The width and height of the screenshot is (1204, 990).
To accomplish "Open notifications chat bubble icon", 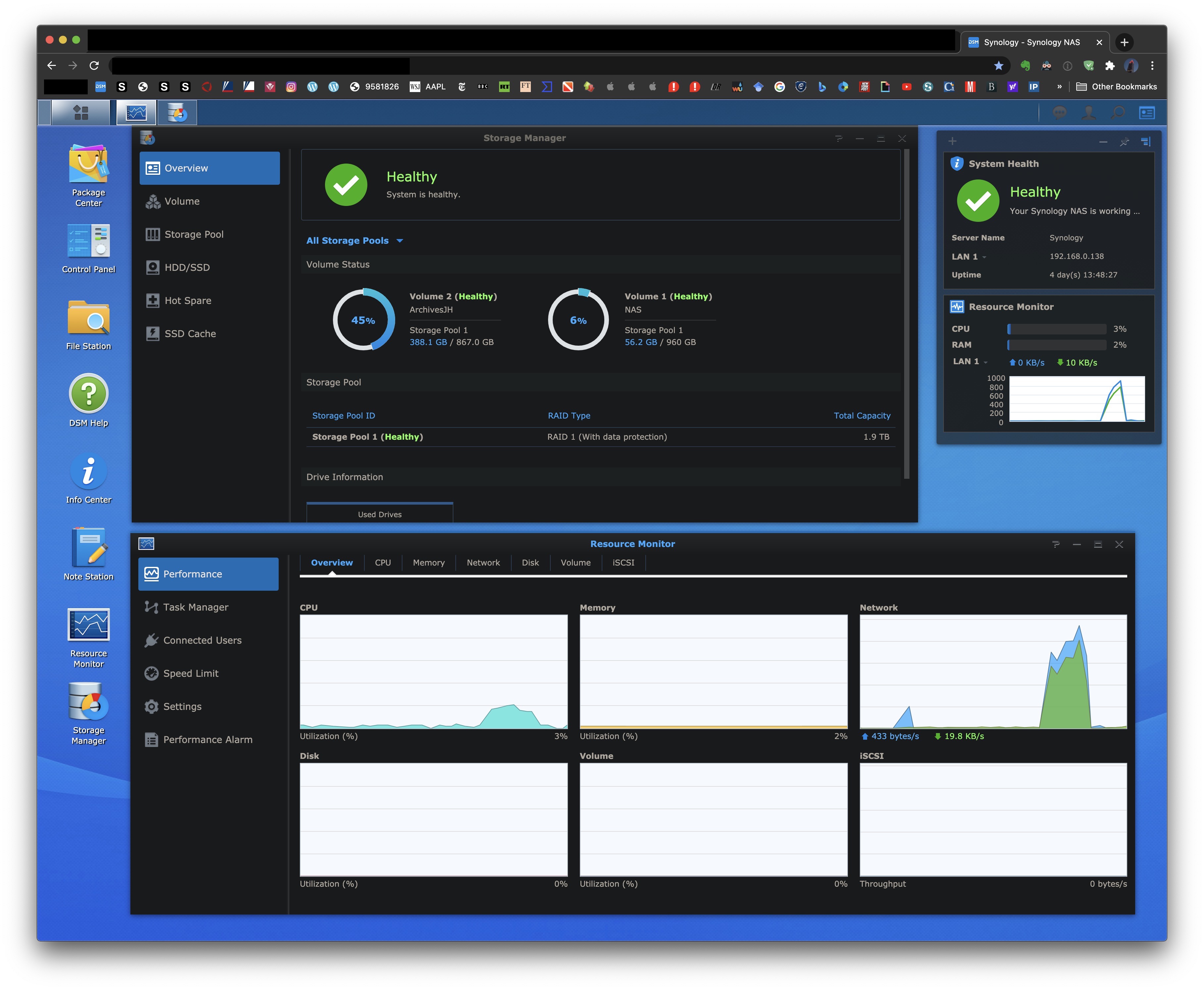I will [1059, 113].
